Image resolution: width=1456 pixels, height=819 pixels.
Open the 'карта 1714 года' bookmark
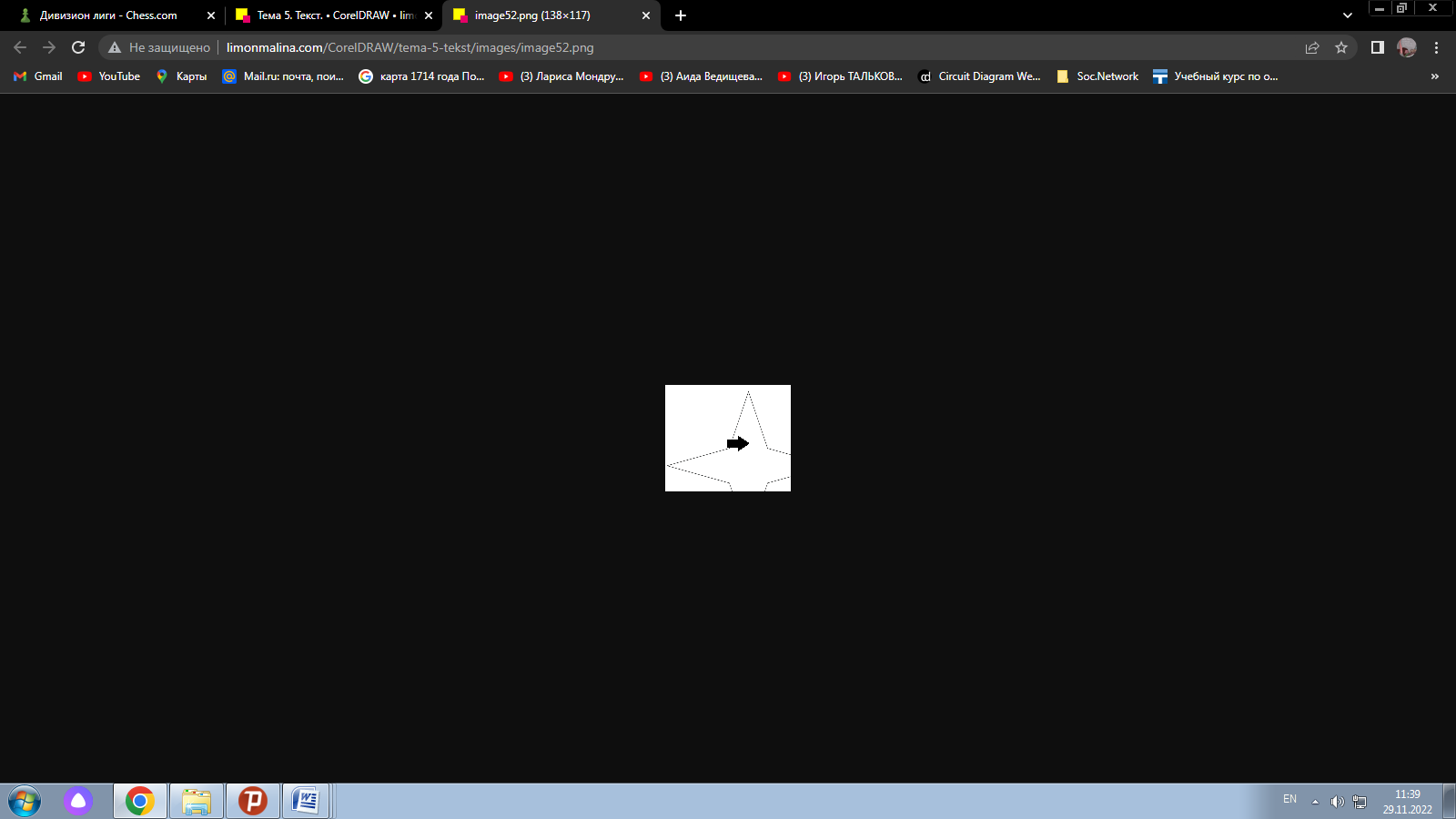click(x=421, y=76)
